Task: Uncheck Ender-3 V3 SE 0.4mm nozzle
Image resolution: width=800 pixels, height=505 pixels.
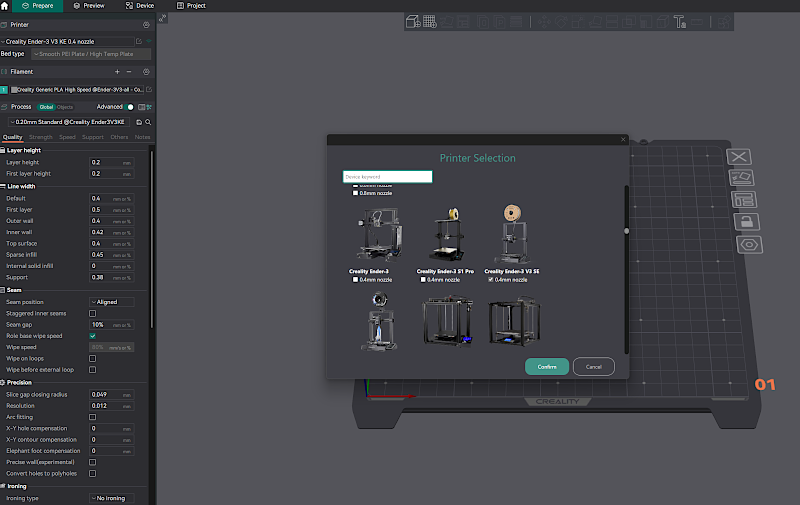Action: tap(490, 280)
